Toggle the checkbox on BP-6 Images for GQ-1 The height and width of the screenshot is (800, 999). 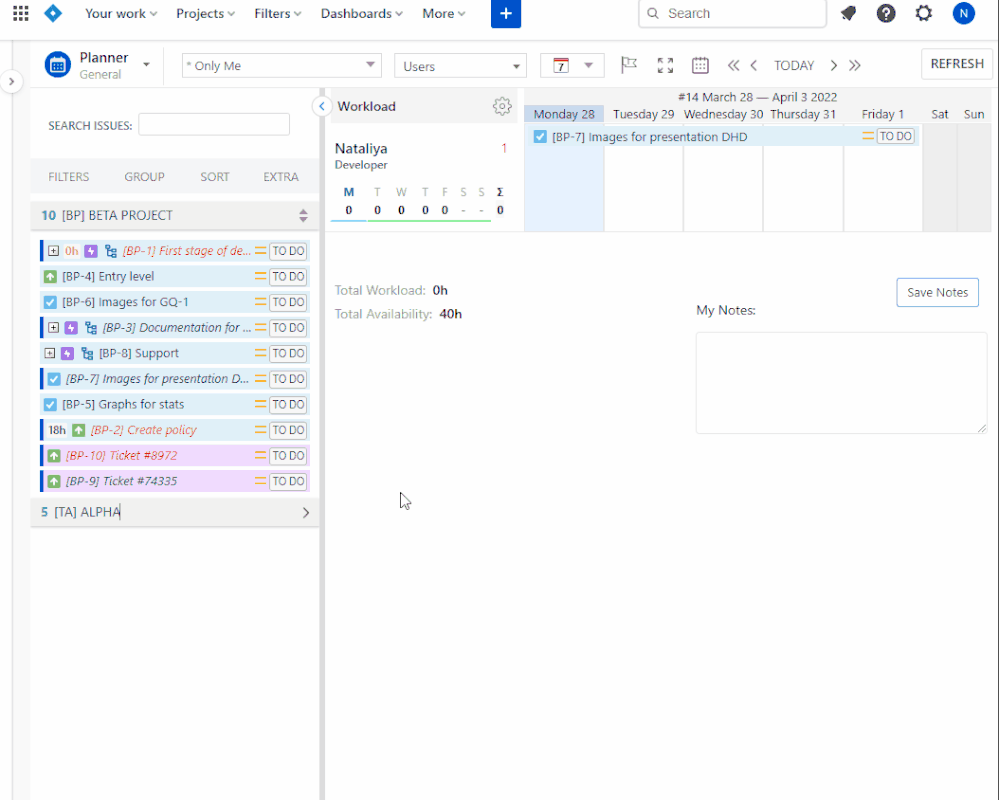click(x=48, y=301)
